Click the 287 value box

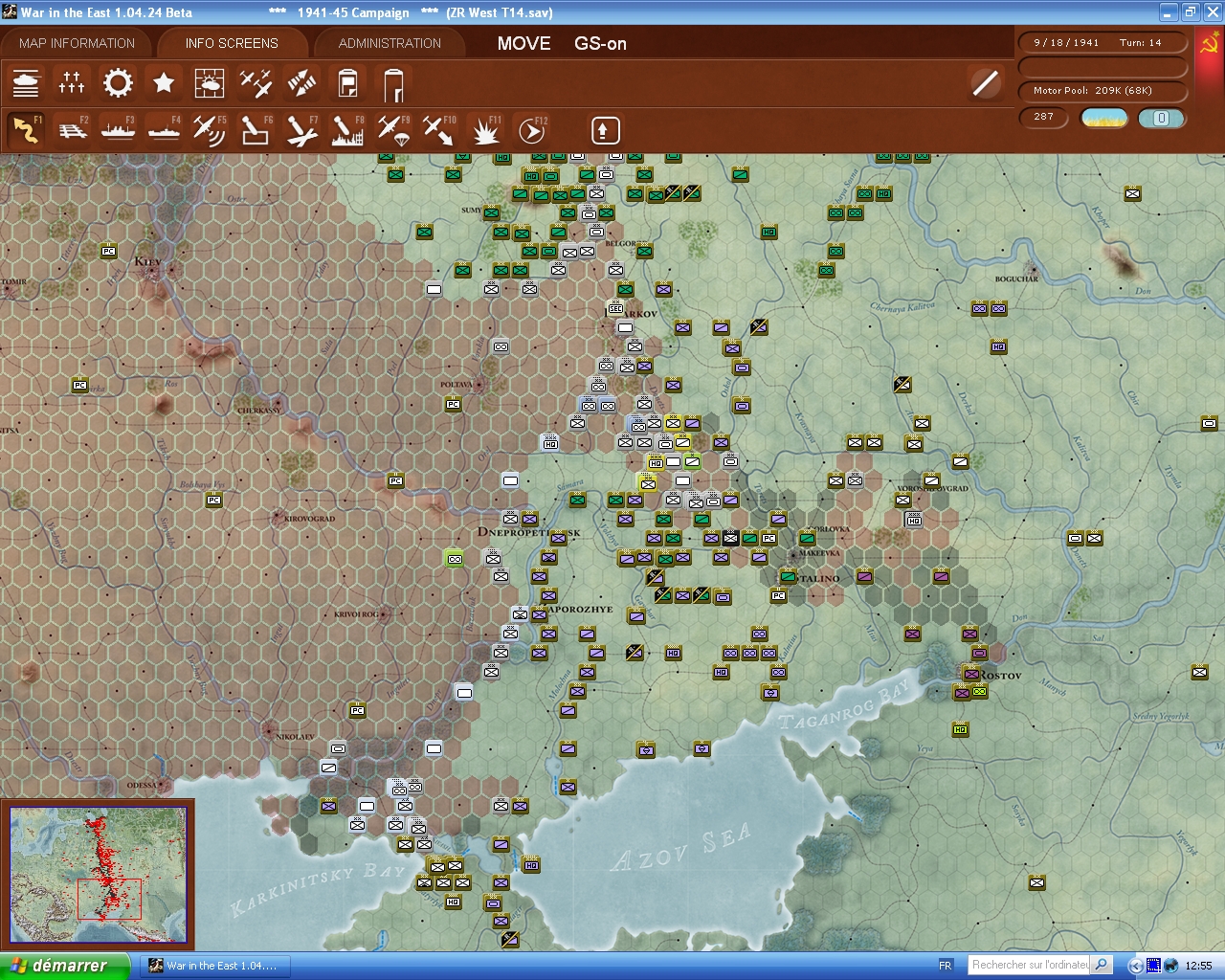tap(1044, 117)
